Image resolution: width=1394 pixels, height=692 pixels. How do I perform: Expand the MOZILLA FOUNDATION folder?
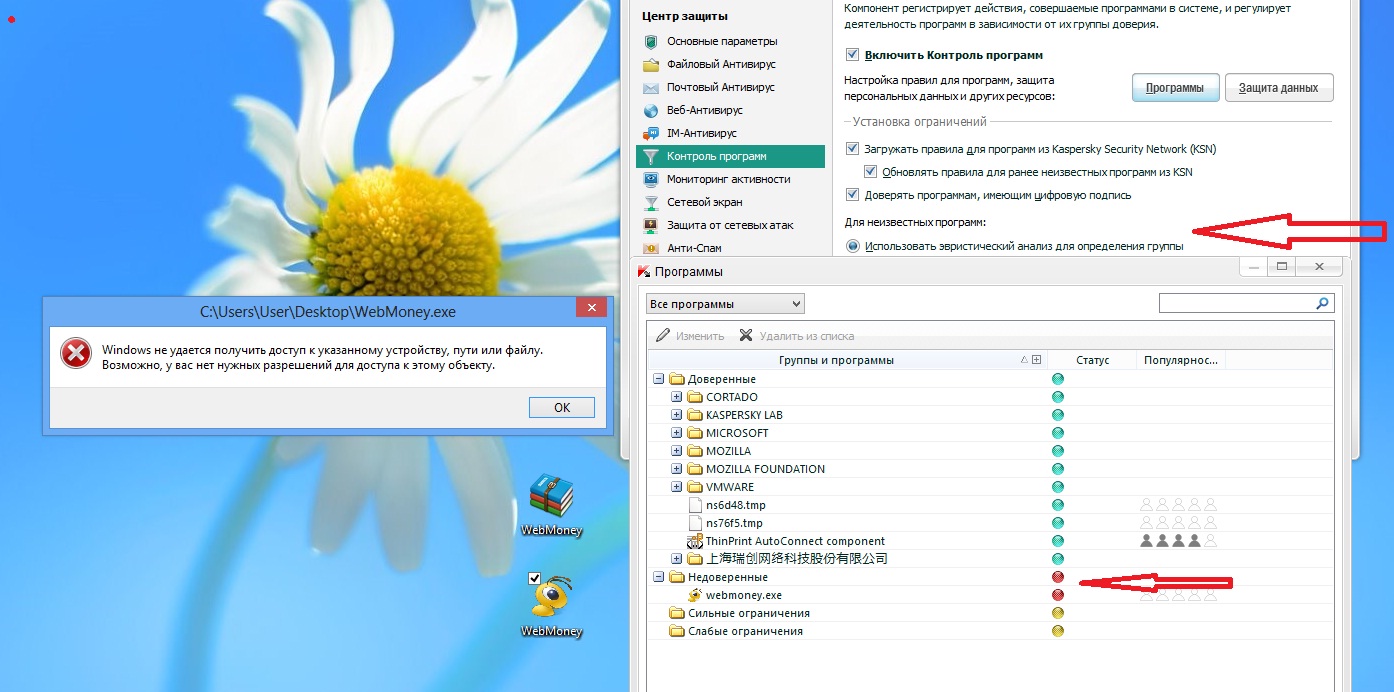676,469
